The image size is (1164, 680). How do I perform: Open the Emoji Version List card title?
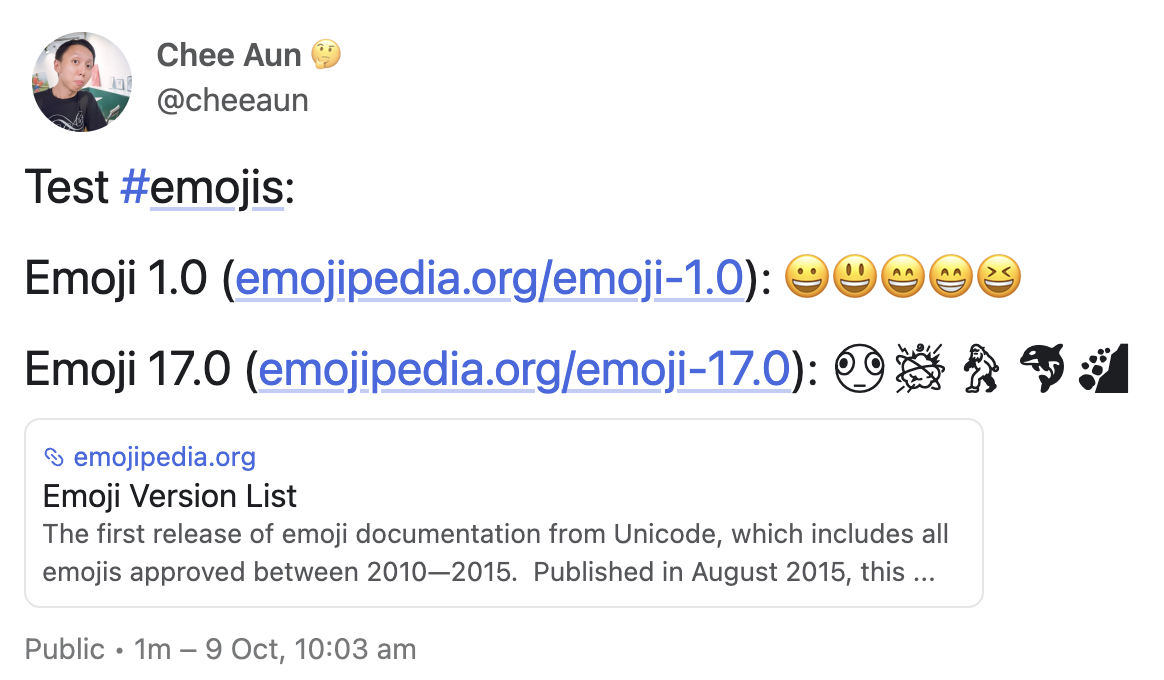pos(170,496)
